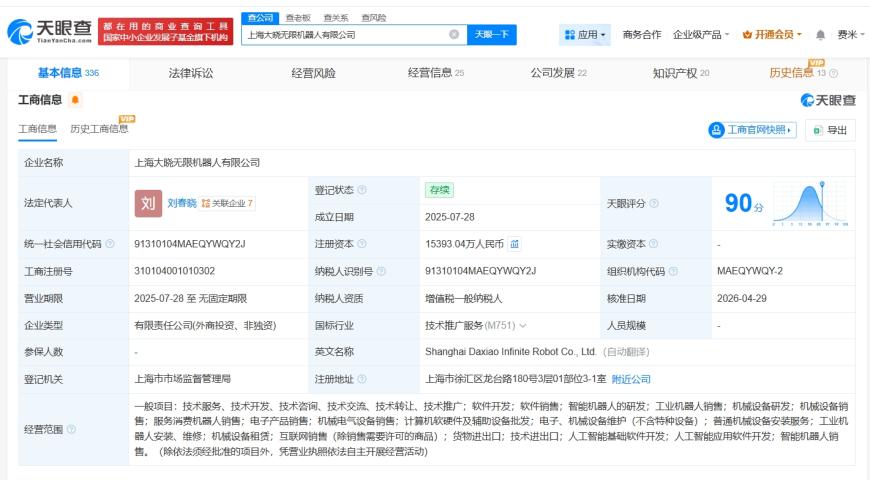This screenshot has height=480, width=870.
Task: Click the 天眼一下 search button
Action: pos(492,34)
